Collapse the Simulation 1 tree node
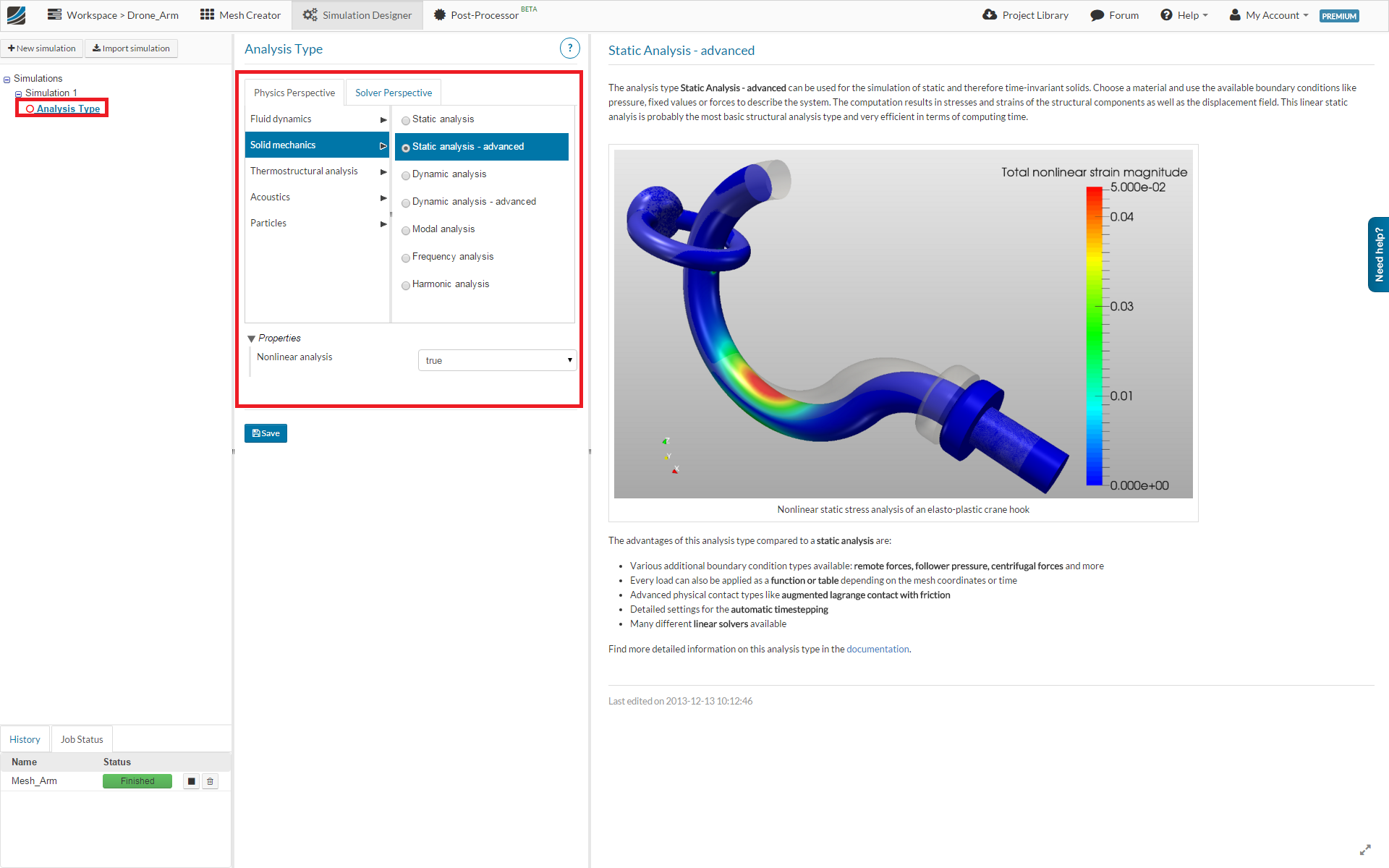 (19, 94)
